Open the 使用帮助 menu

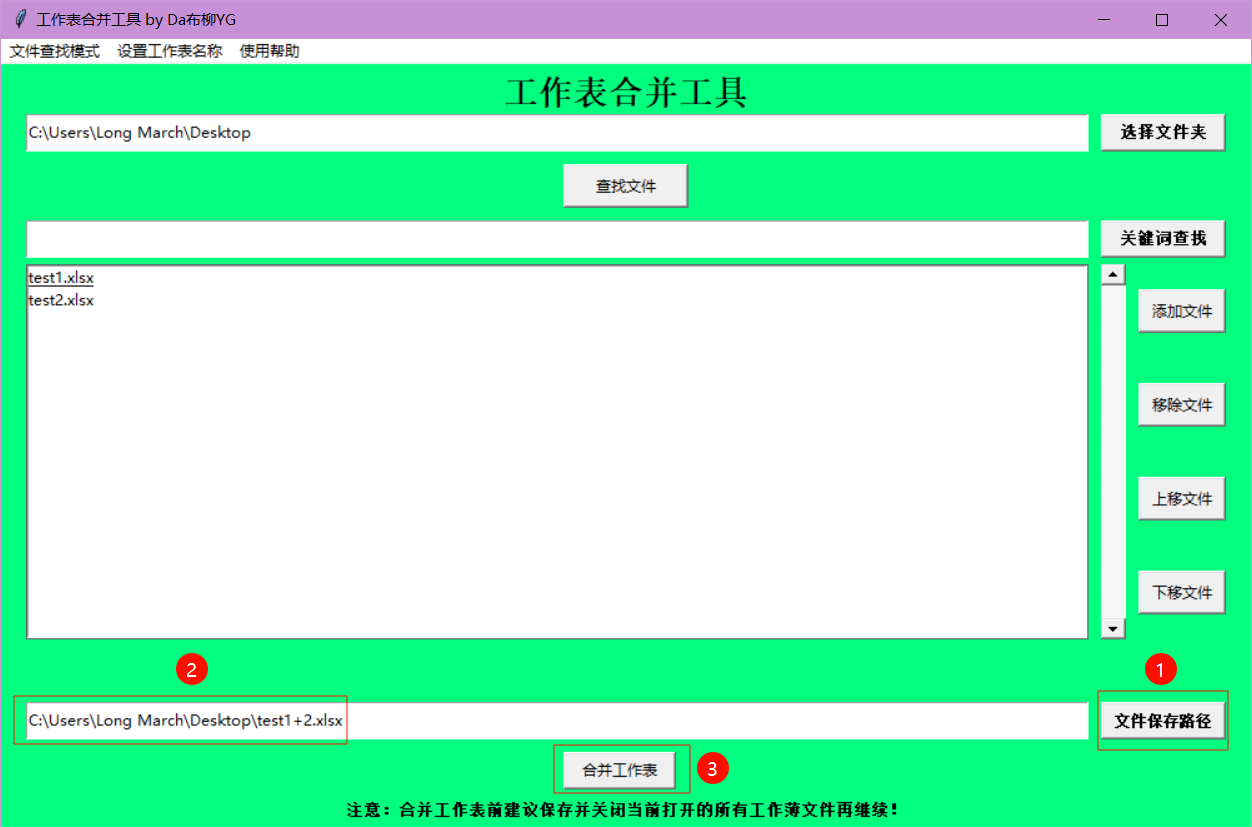269,51
